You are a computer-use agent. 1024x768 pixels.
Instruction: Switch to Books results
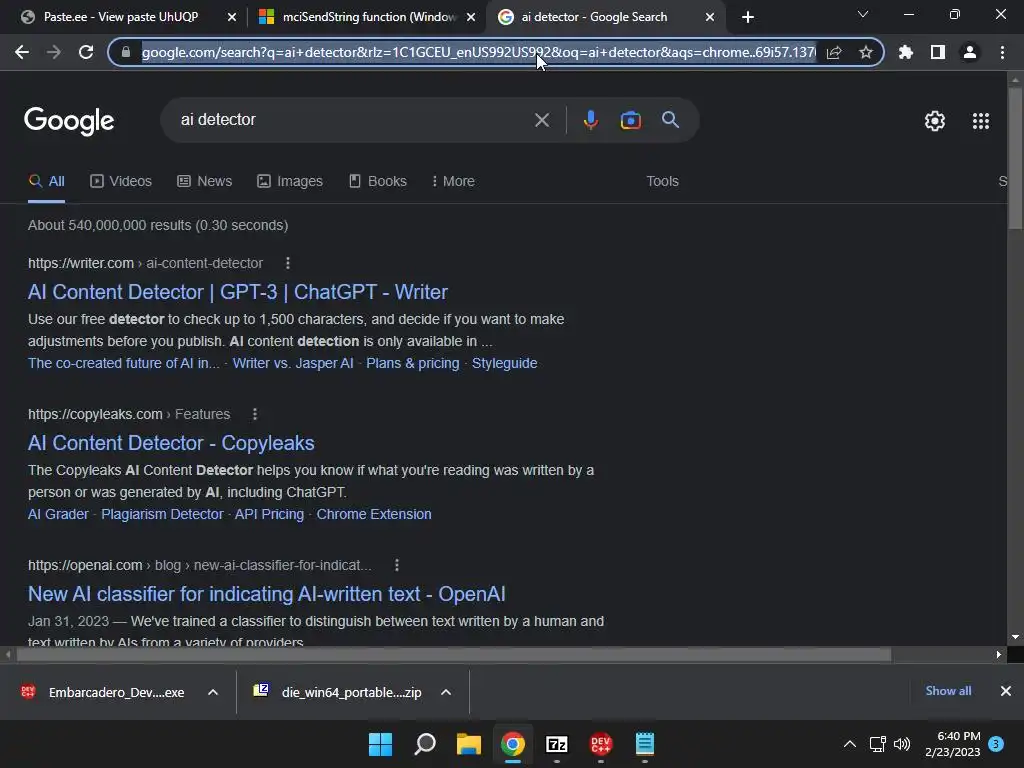click(x=377, y=182)
